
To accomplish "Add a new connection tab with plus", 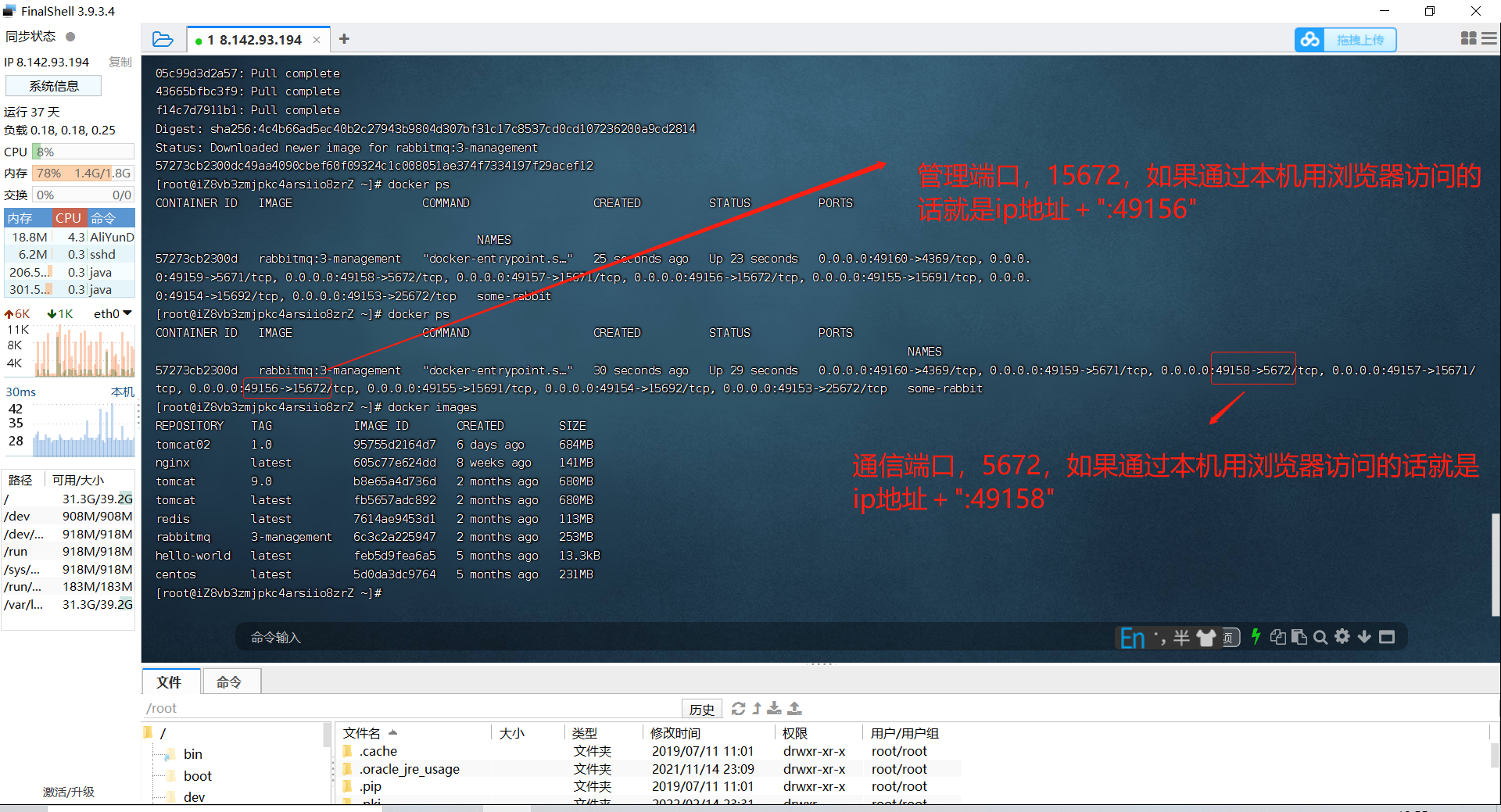I will pyautogui.click(x=344, y=39).
